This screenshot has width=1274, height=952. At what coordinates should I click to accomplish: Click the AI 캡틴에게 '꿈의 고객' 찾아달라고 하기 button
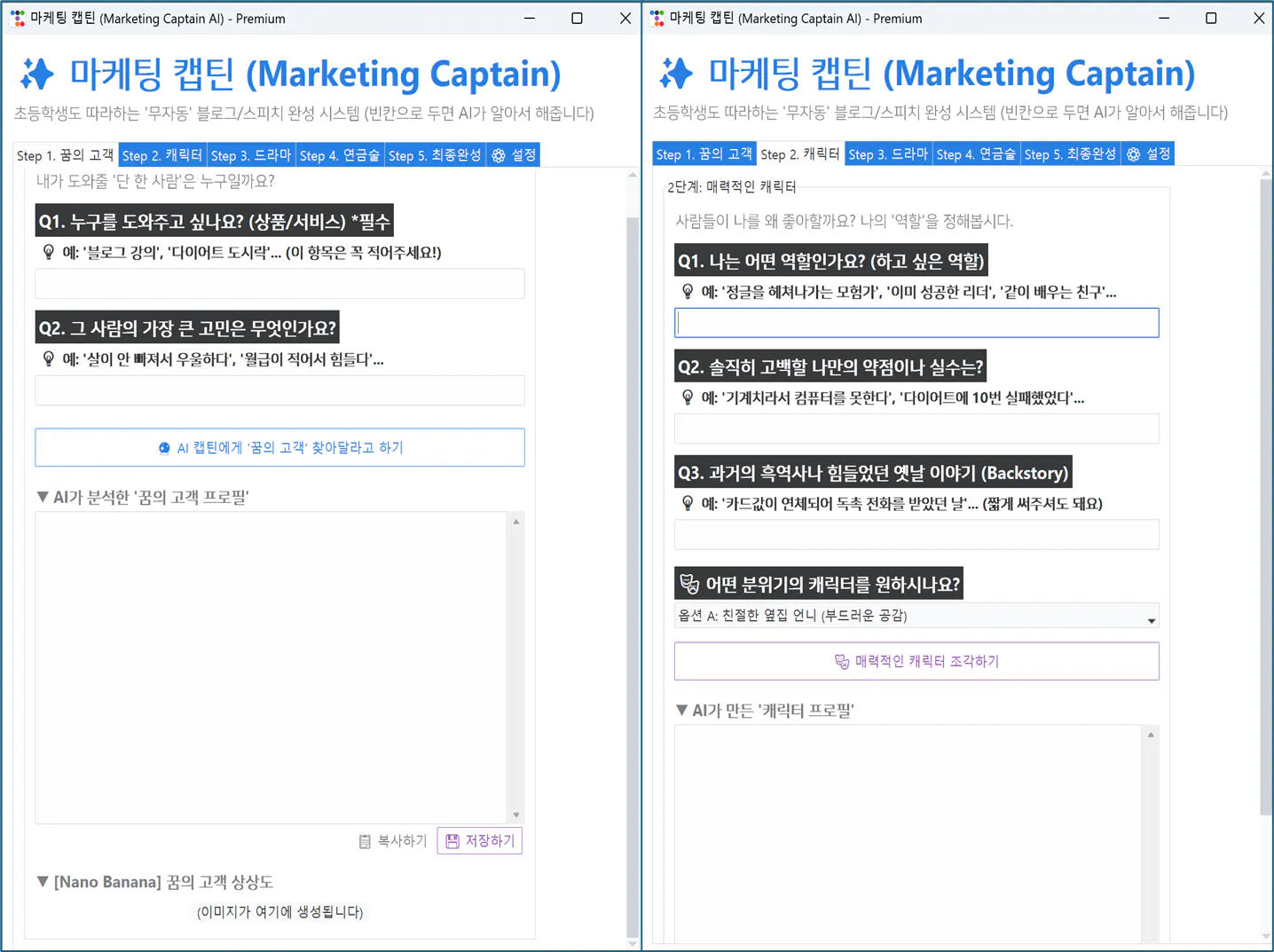click(279, 447)
